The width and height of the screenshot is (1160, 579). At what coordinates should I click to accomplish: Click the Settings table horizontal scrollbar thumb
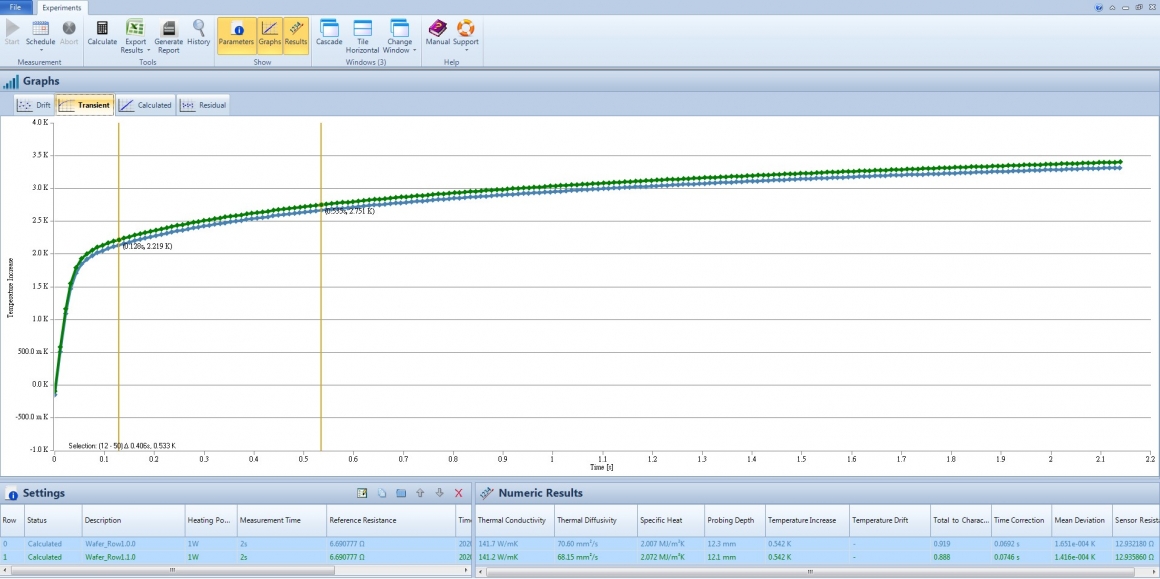173,570
